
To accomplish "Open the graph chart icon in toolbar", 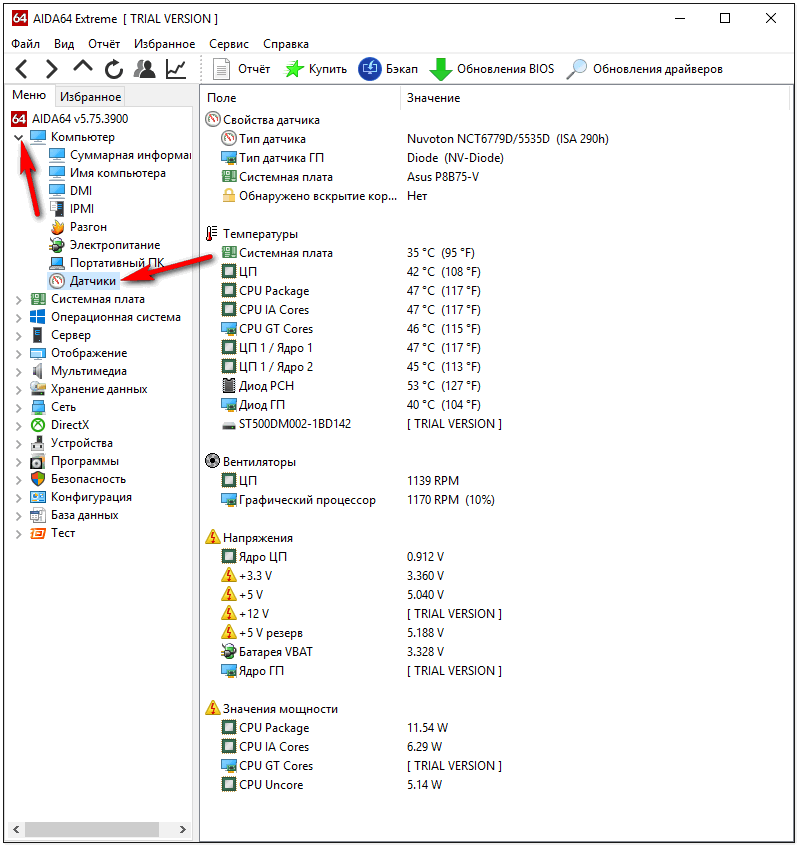I will (176, 69).
